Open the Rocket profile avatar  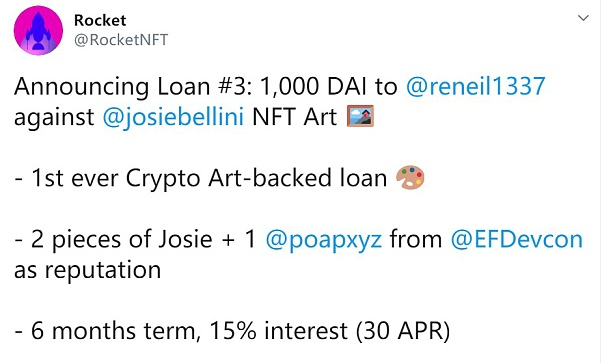coord(38,30)
